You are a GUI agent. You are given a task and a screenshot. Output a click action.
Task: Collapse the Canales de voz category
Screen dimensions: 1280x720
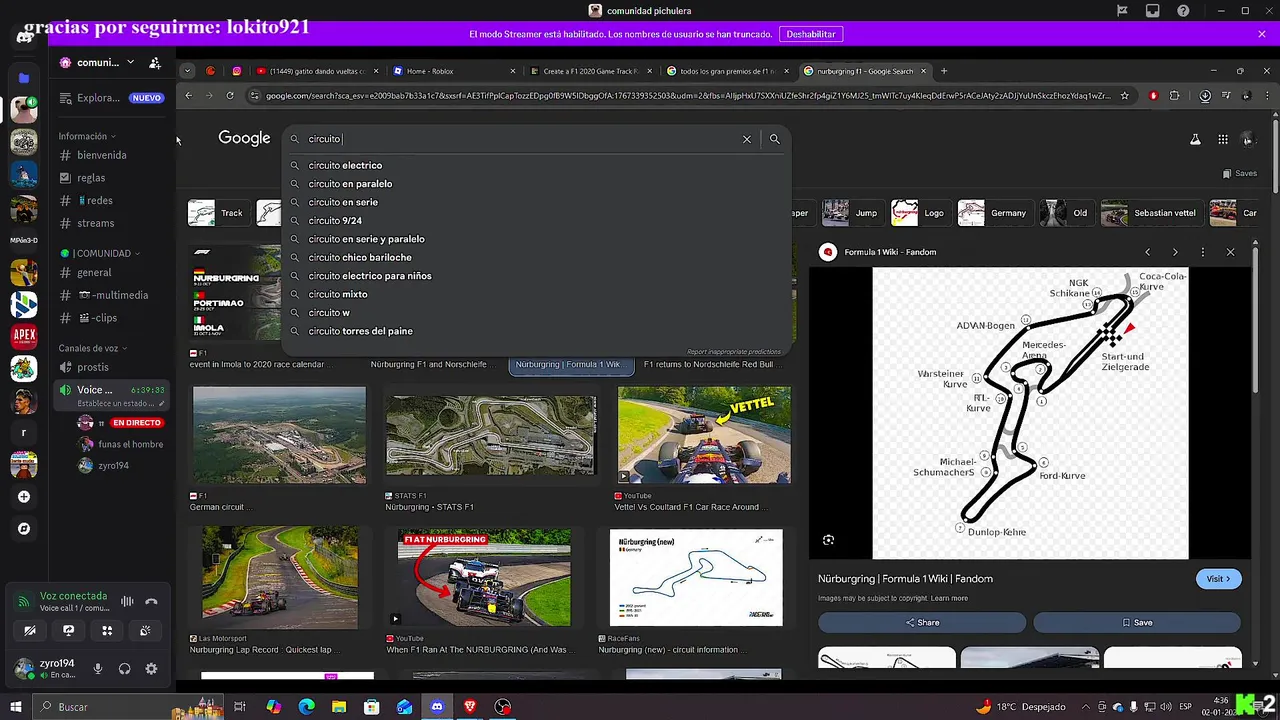(x=93, y=348)
